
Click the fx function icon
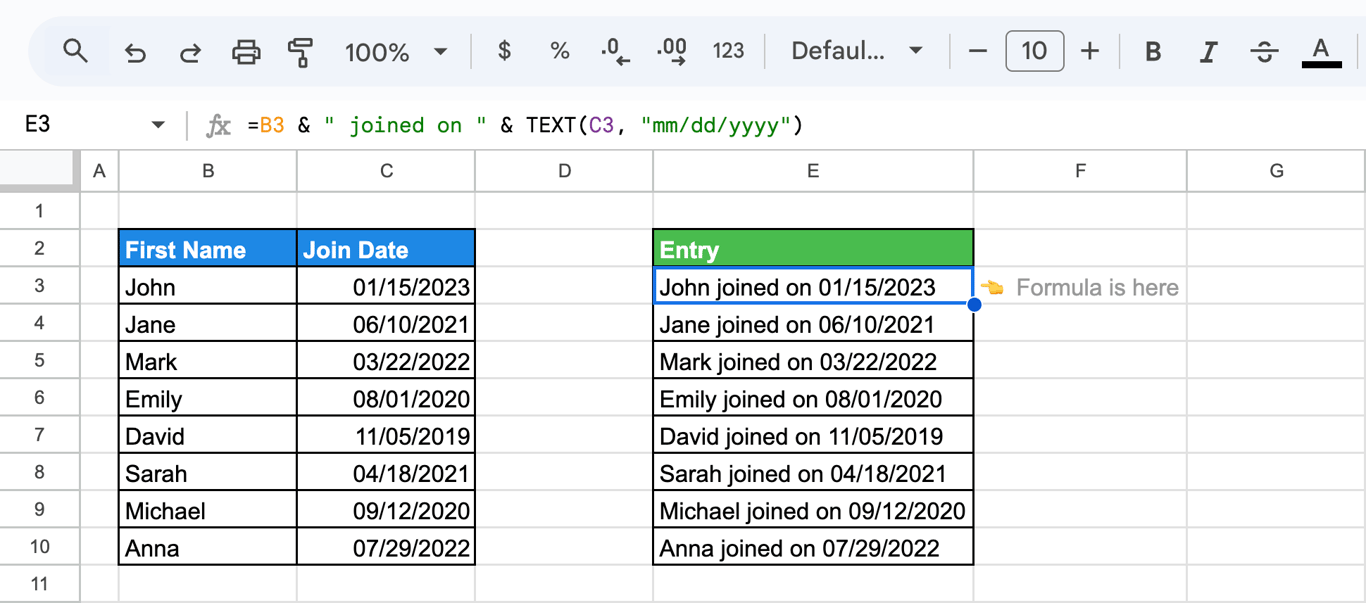coord(218,125)
